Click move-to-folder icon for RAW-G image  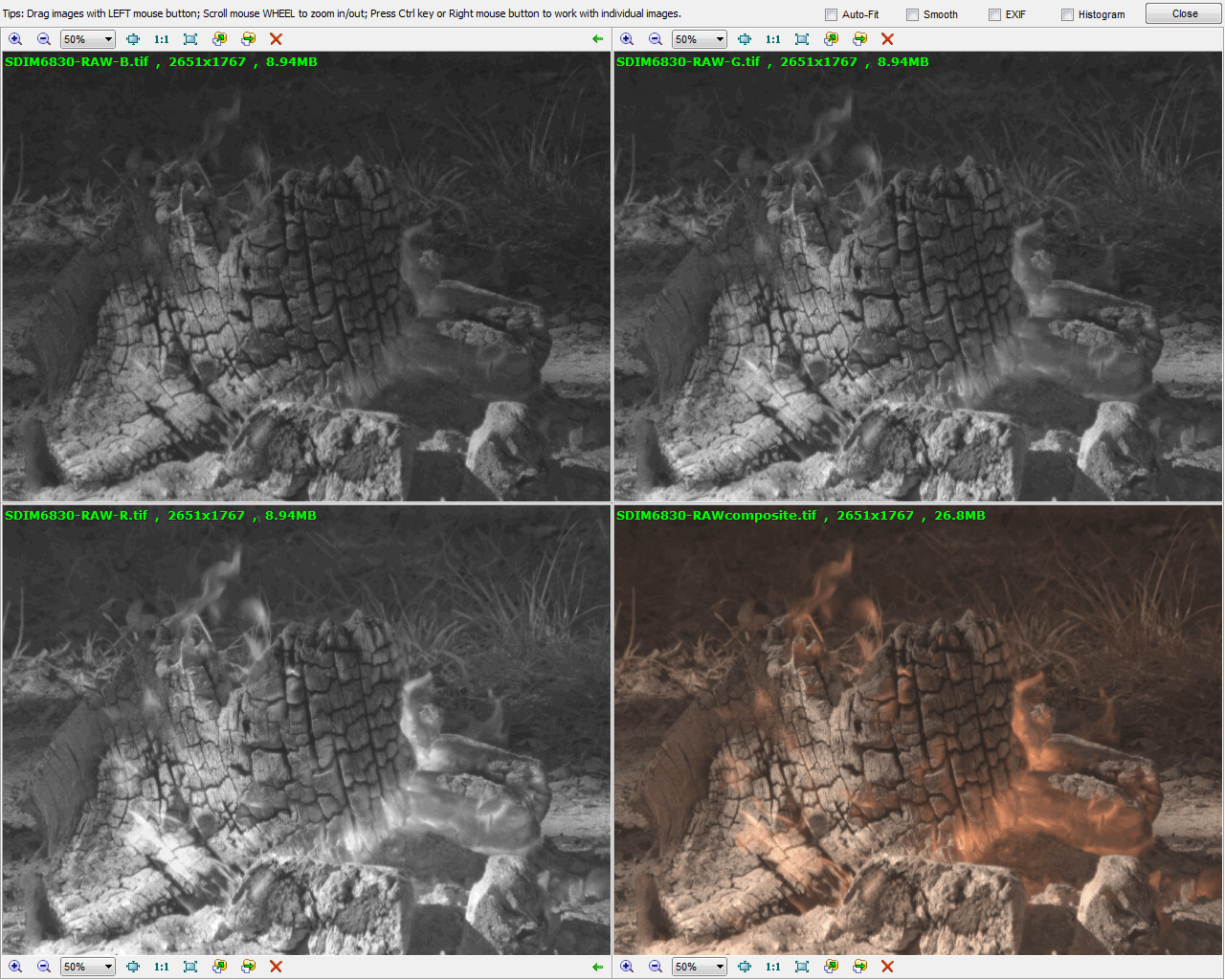click(x=859, y=39)
